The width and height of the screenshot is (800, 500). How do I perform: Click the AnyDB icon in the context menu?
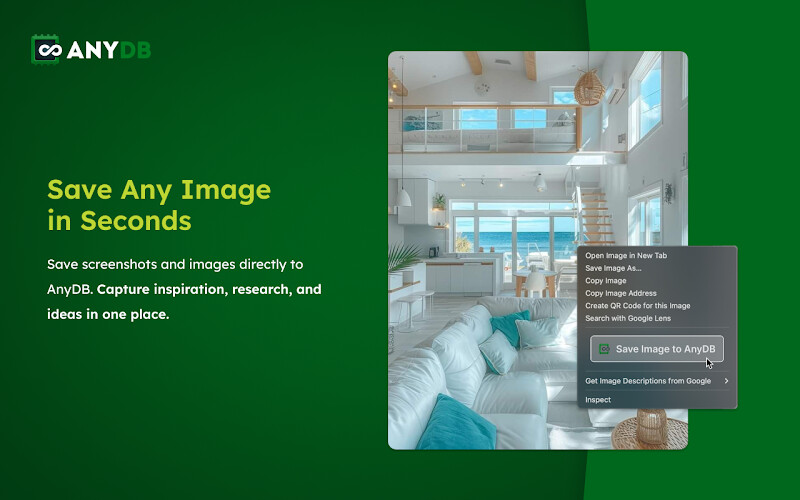click(x=603, y=349)
